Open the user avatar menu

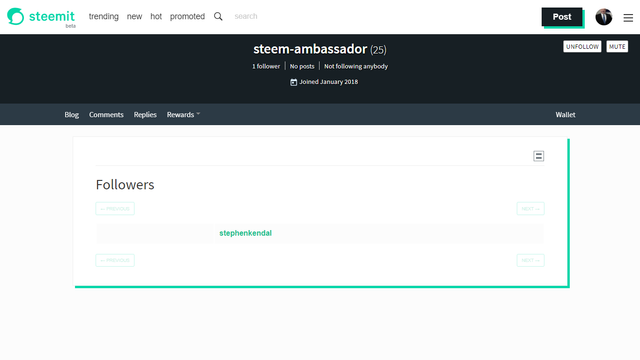coord(604,17)
